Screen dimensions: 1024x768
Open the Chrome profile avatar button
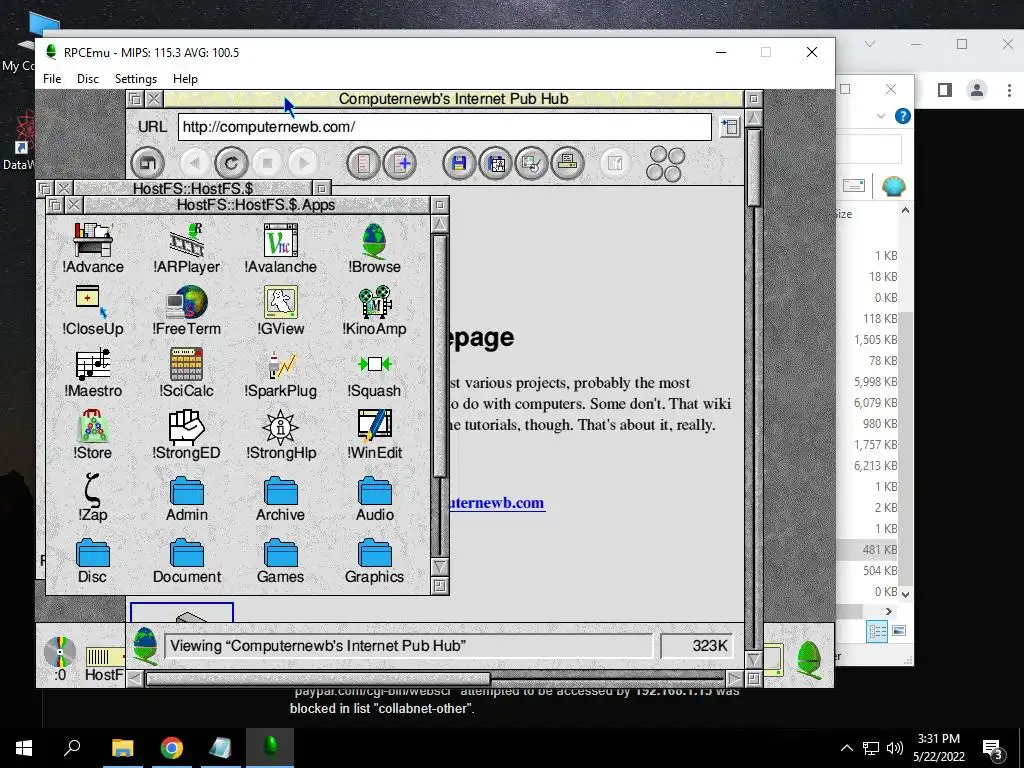pyautogui.click(x=977, y=89)
